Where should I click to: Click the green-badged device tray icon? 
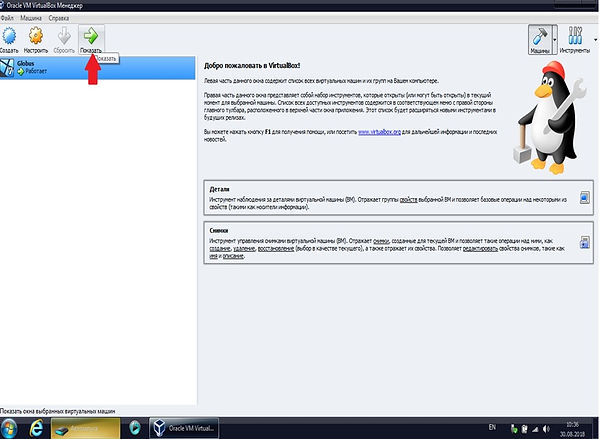[x=514, y=429]
